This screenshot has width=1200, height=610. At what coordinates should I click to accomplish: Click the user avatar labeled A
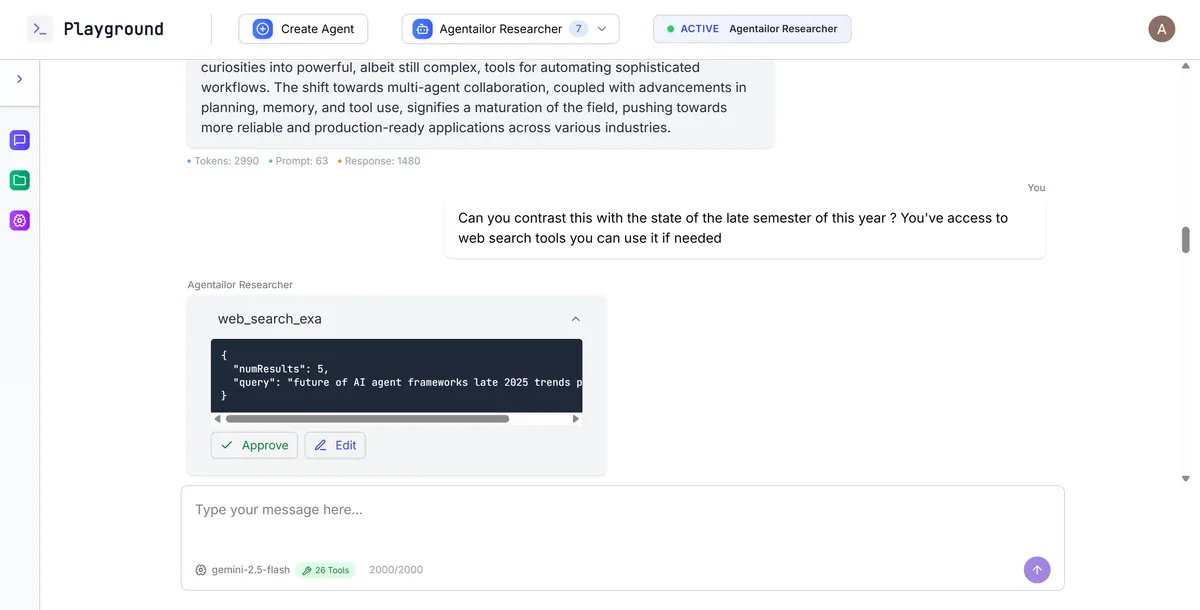point(1161,29)
